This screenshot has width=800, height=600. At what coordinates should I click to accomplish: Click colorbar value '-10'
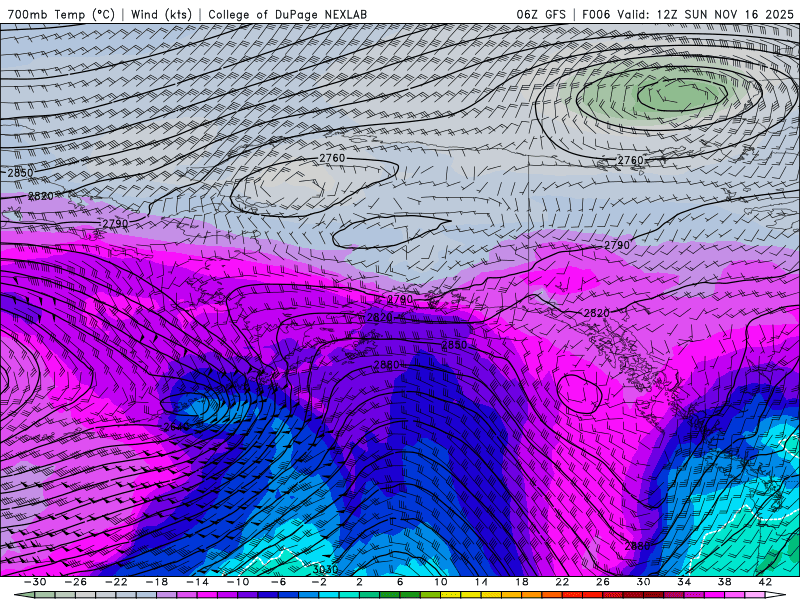(238, 582)
